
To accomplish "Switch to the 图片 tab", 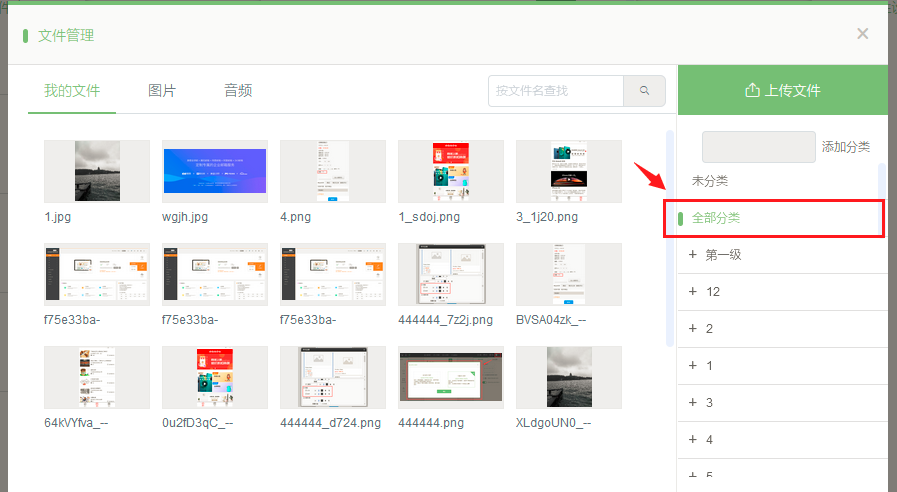I will pyautogui.click(x=162, y=91).
